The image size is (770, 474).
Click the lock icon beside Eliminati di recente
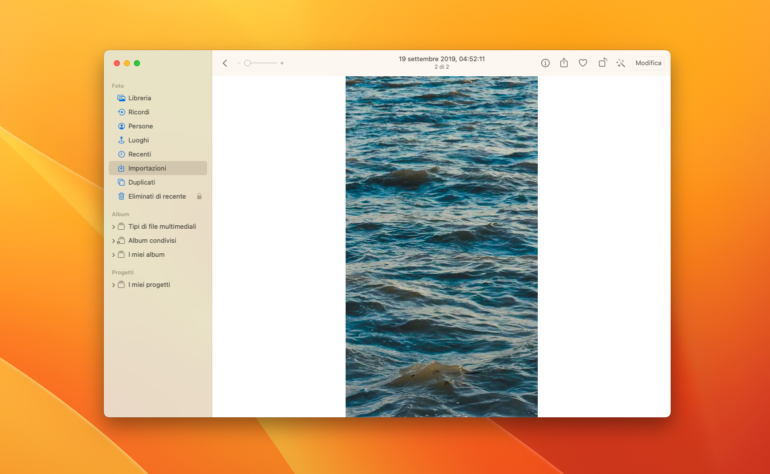click(199, 196)
